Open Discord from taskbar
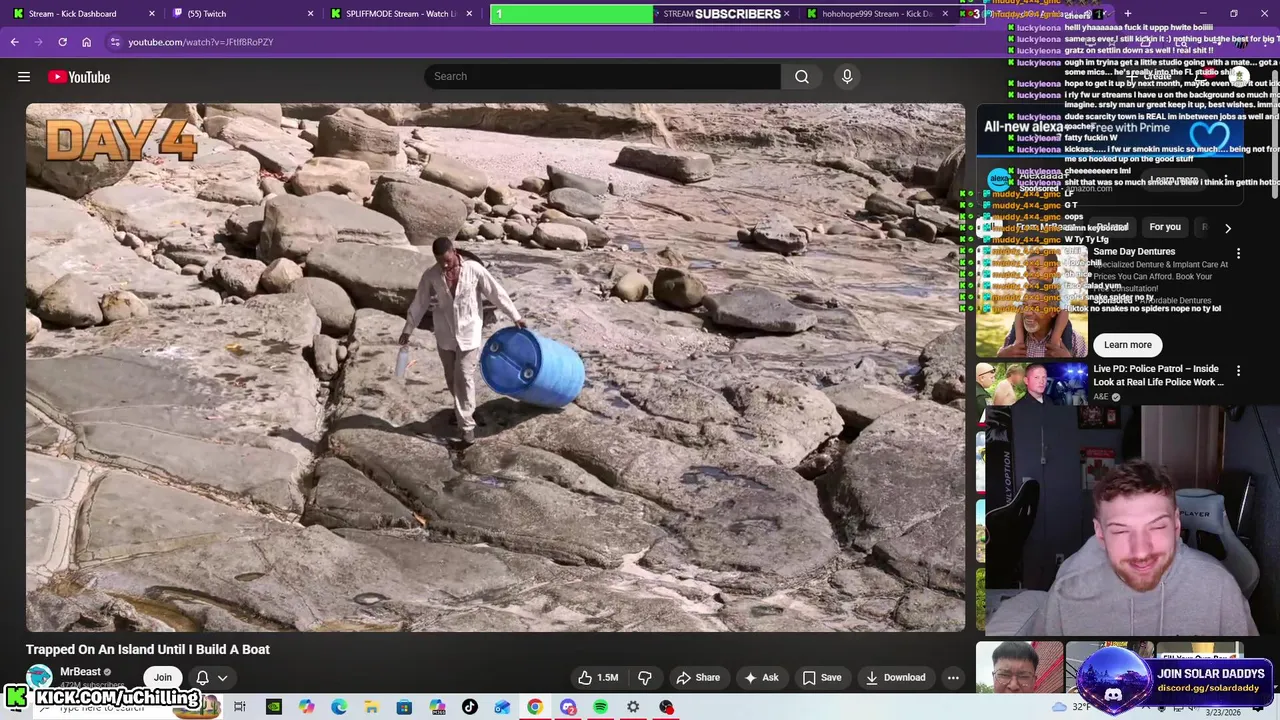This screenshot has width=1280, height=720. [568, 707]
